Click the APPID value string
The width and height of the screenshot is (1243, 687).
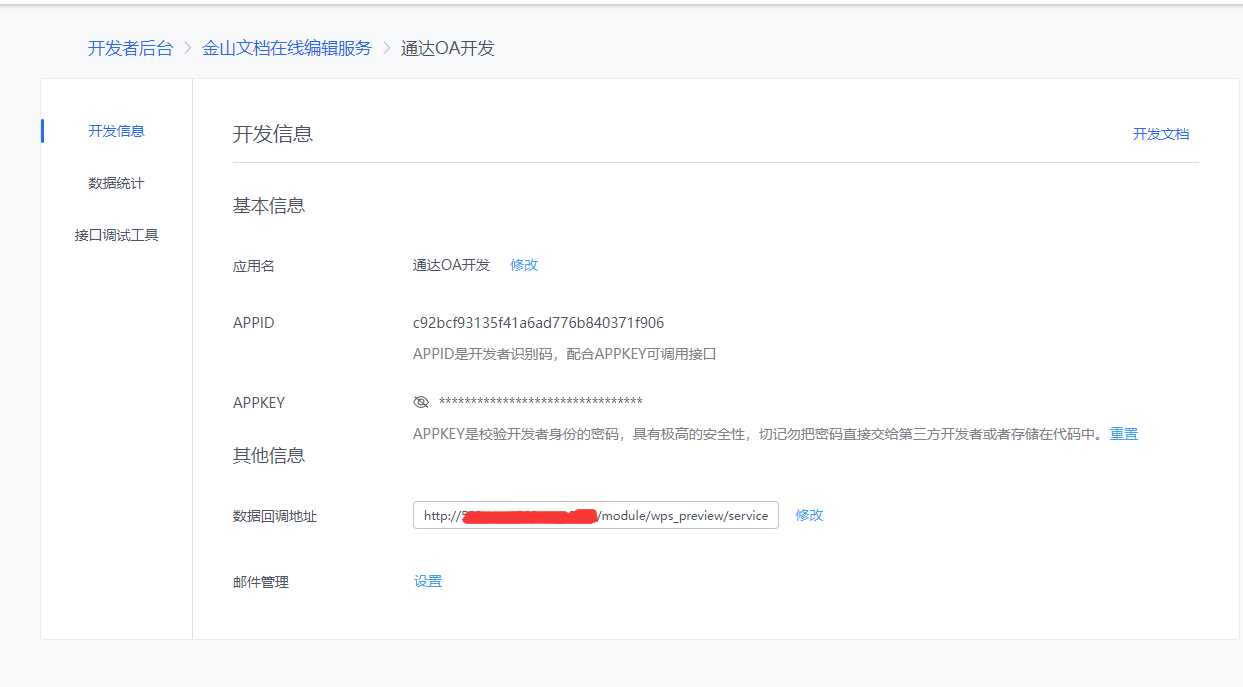(538, 323)
